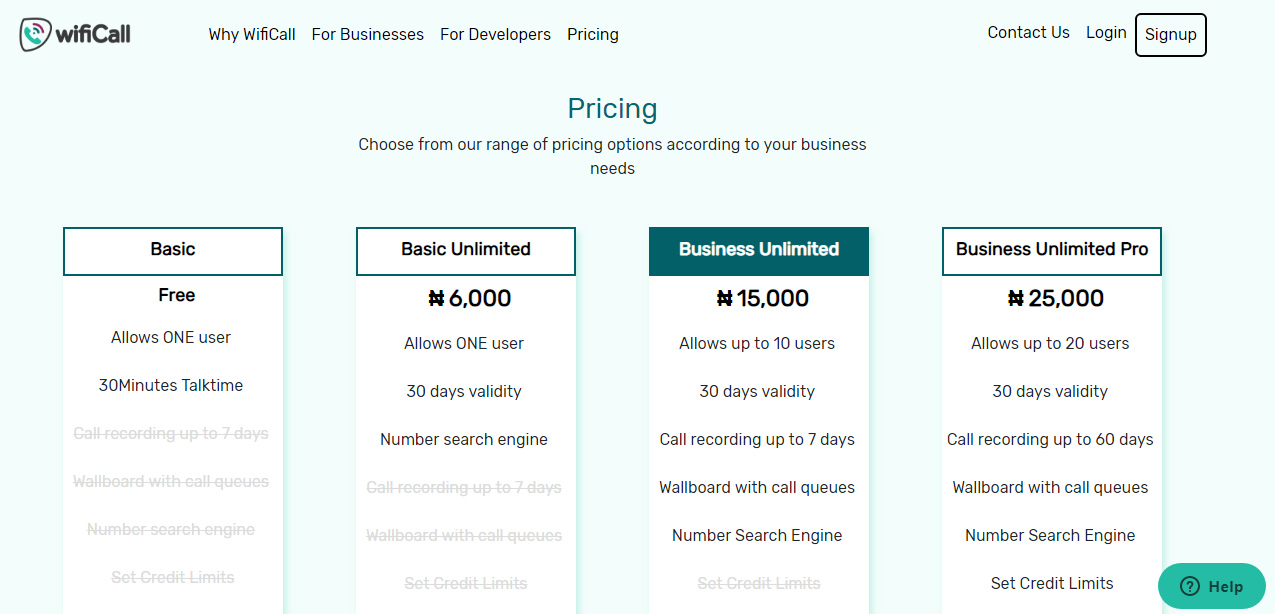Screen dimensions: 1275x614
Task: Click the Help question mark icon
Action: pos(1189,587)
